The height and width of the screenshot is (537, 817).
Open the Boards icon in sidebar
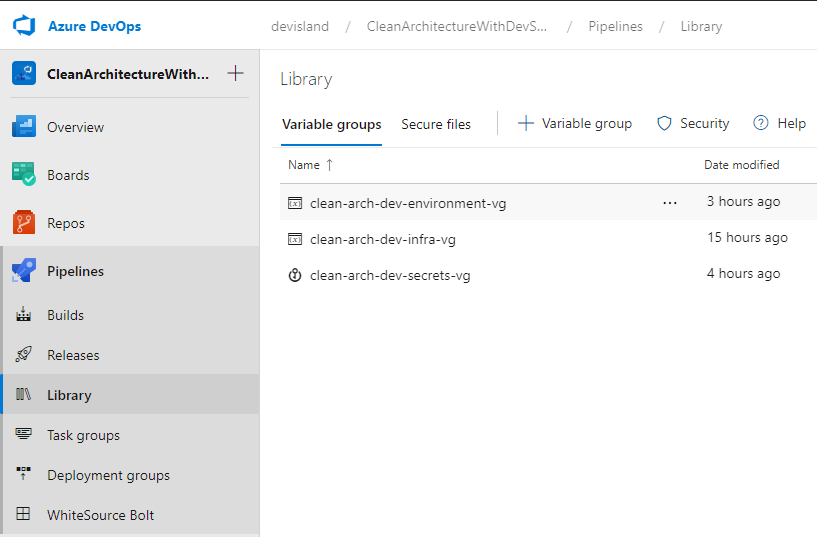pos(24,174)
